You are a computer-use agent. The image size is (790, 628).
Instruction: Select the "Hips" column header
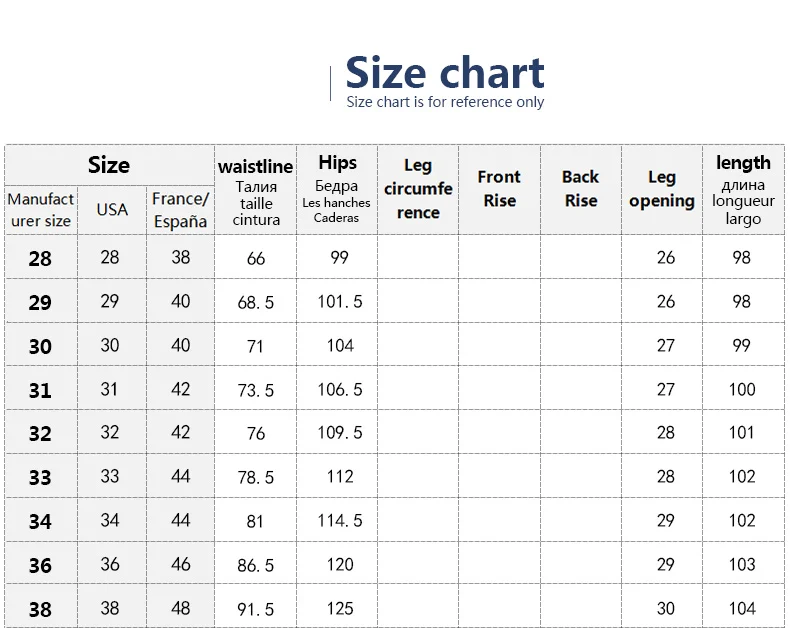click(337, 190)
